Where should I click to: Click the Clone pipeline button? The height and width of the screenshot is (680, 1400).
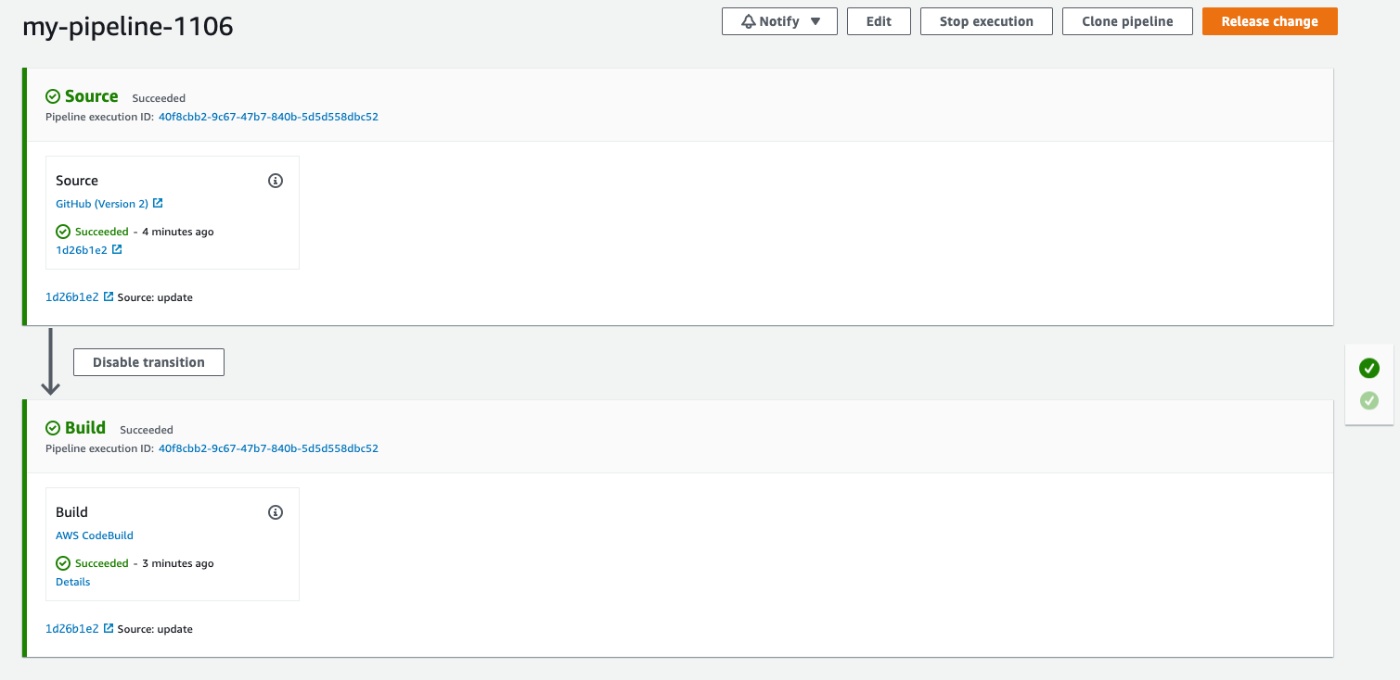tap(1127, 21)
